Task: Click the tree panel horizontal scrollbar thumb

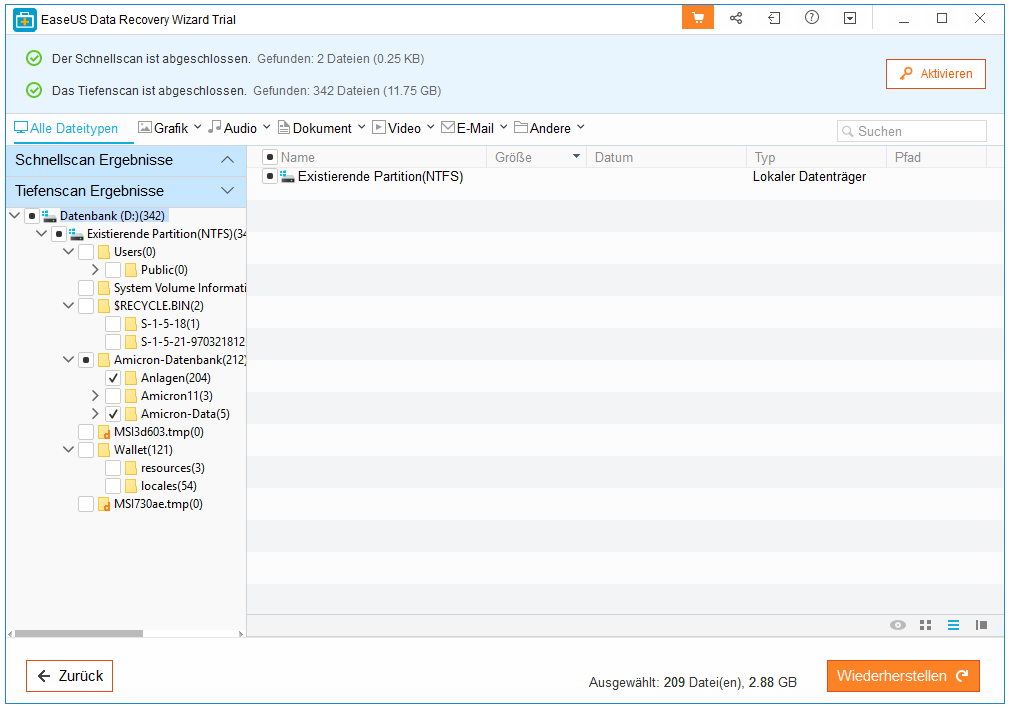Action: point(79,634)
